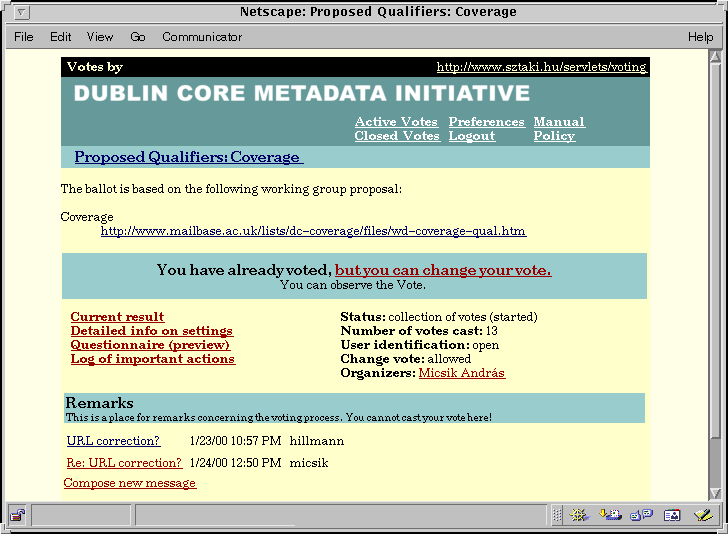Screen dimensions: 728x534
Task: Click the 'DUBLIN CORE METADATA INITIATIVE' banner
Action: [302, 93]
